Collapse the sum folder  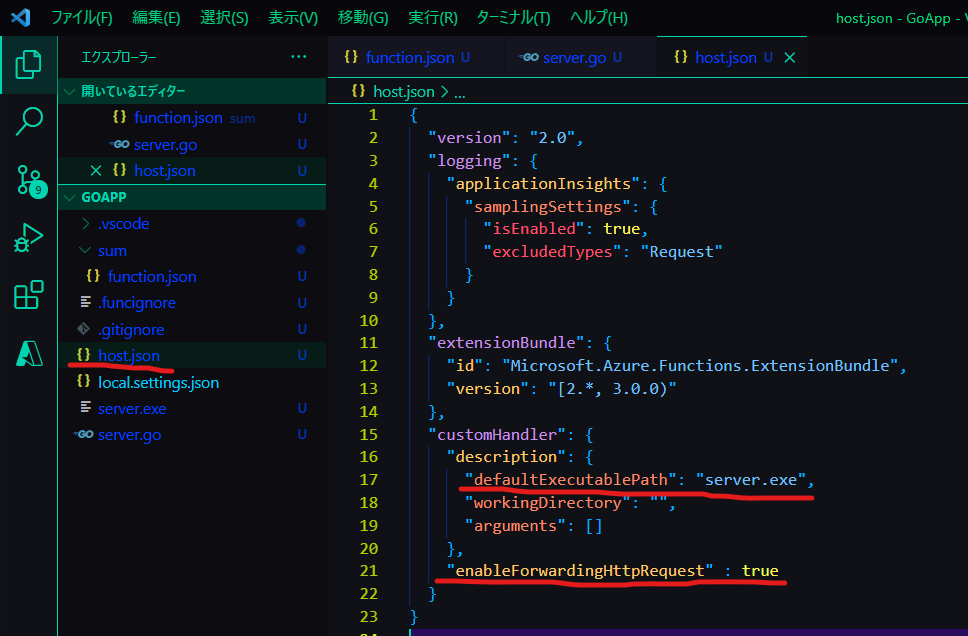[x=85, y=250]
